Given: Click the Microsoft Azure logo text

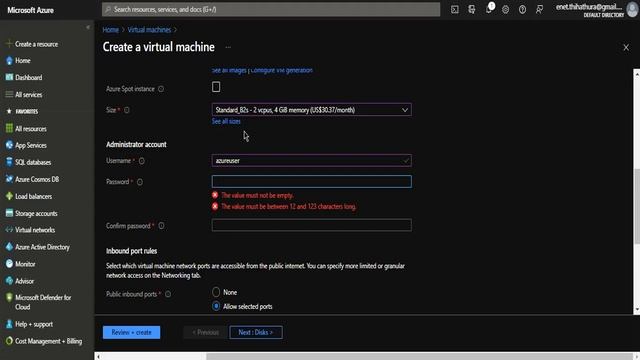Looking at the screenshot, I should 31,10.
